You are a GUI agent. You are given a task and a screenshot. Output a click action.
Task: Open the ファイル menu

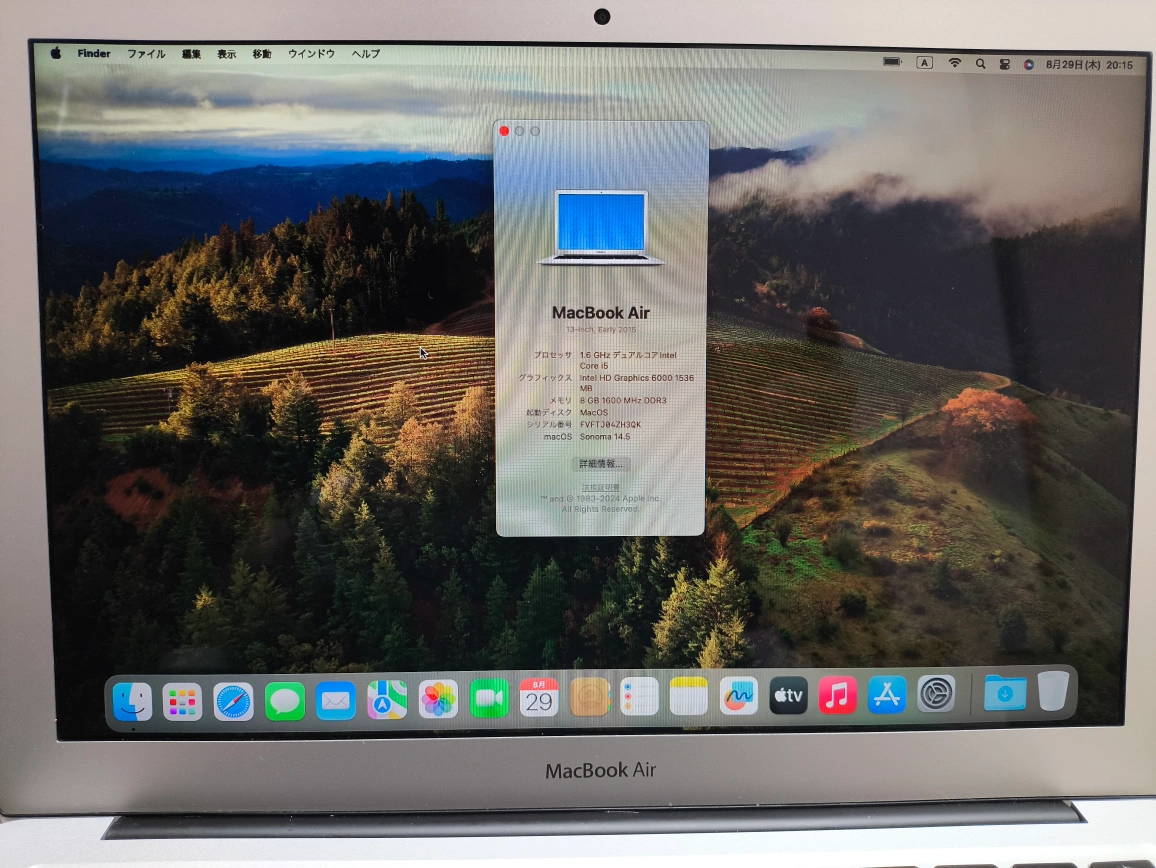[x=146, y=54]
